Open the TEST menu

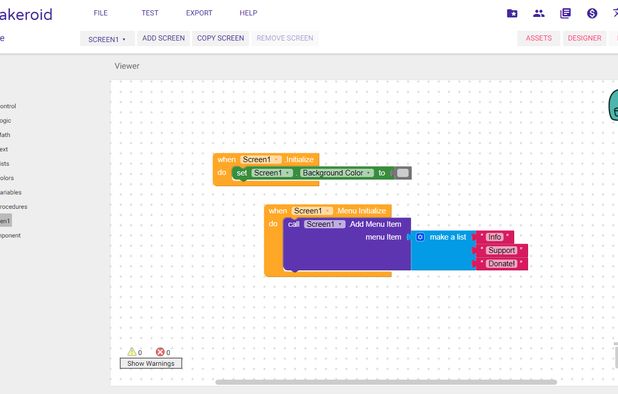[x=150, y=13]
